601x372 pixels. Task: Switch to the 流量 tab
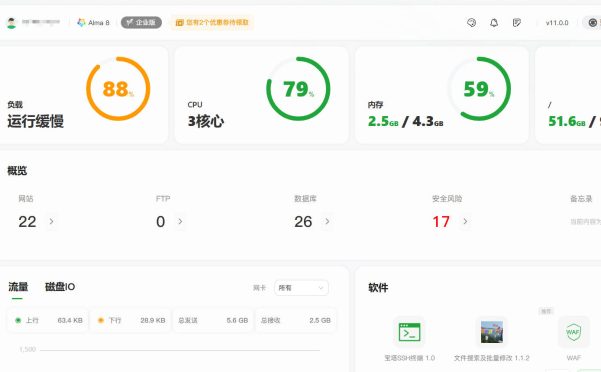click(18, 287)
